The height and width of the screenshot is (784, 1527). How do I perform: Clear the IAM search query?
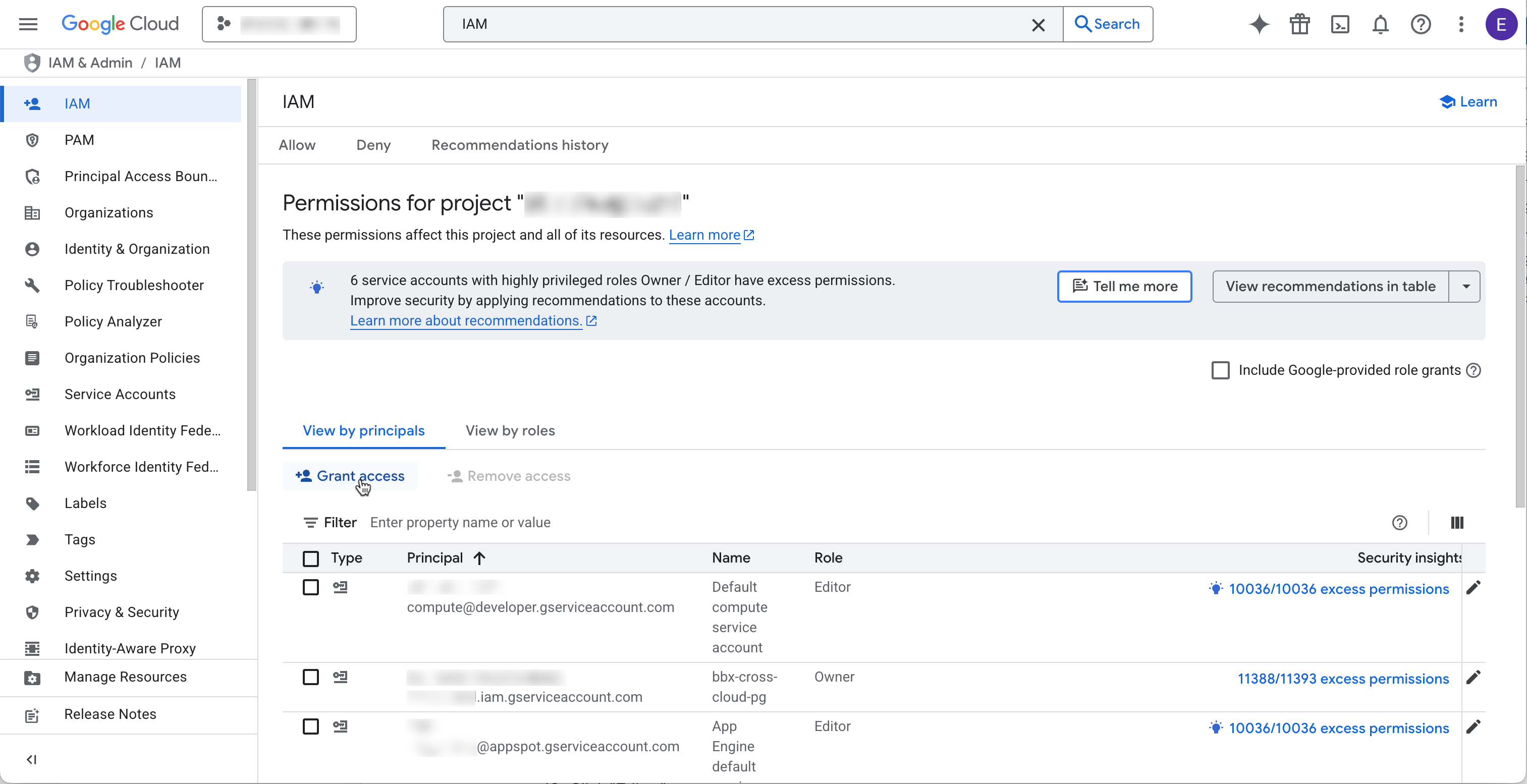point(1038,25)
